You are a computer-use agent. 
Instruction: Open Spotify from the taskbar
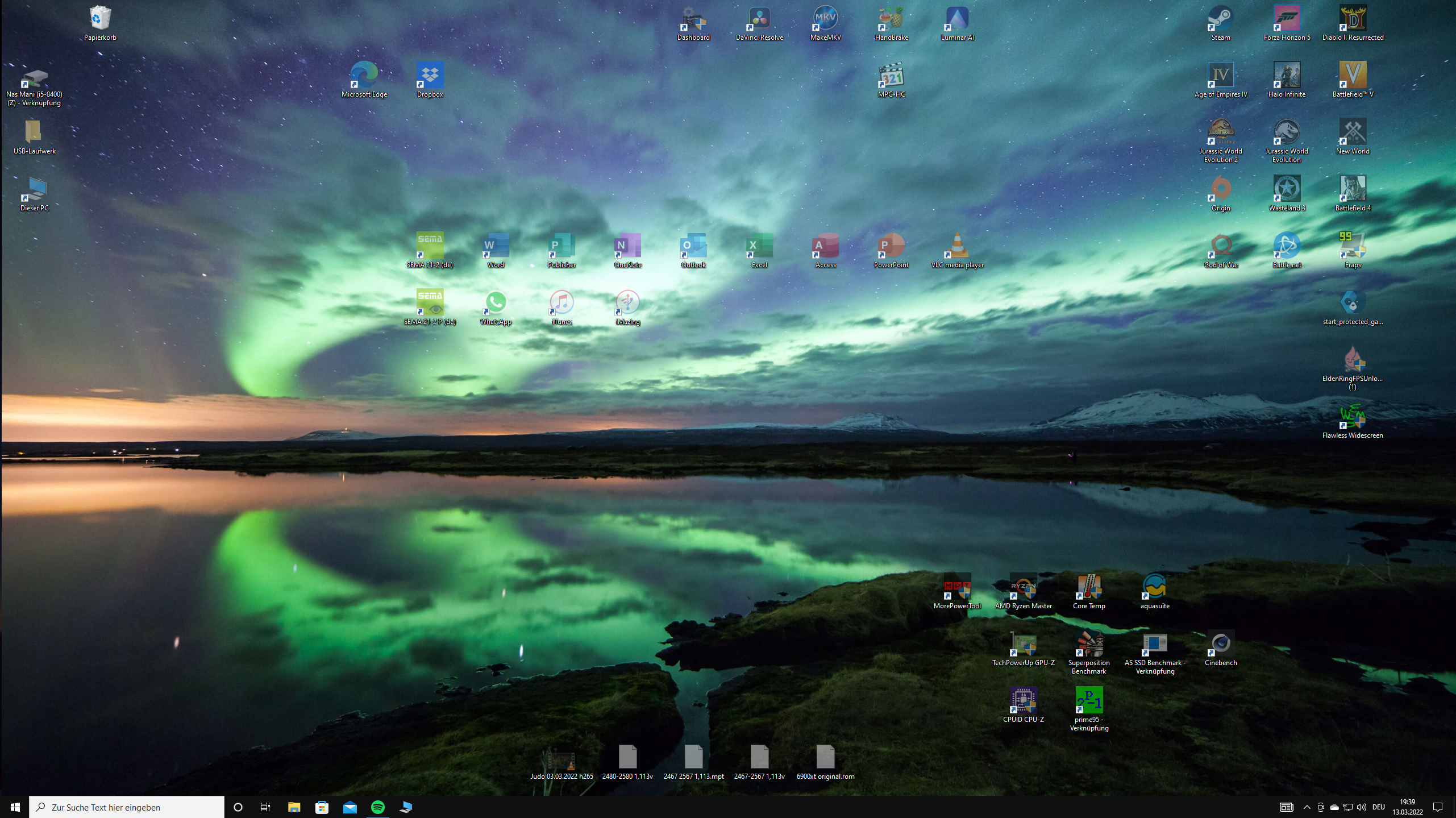click(x=377, y=807)
